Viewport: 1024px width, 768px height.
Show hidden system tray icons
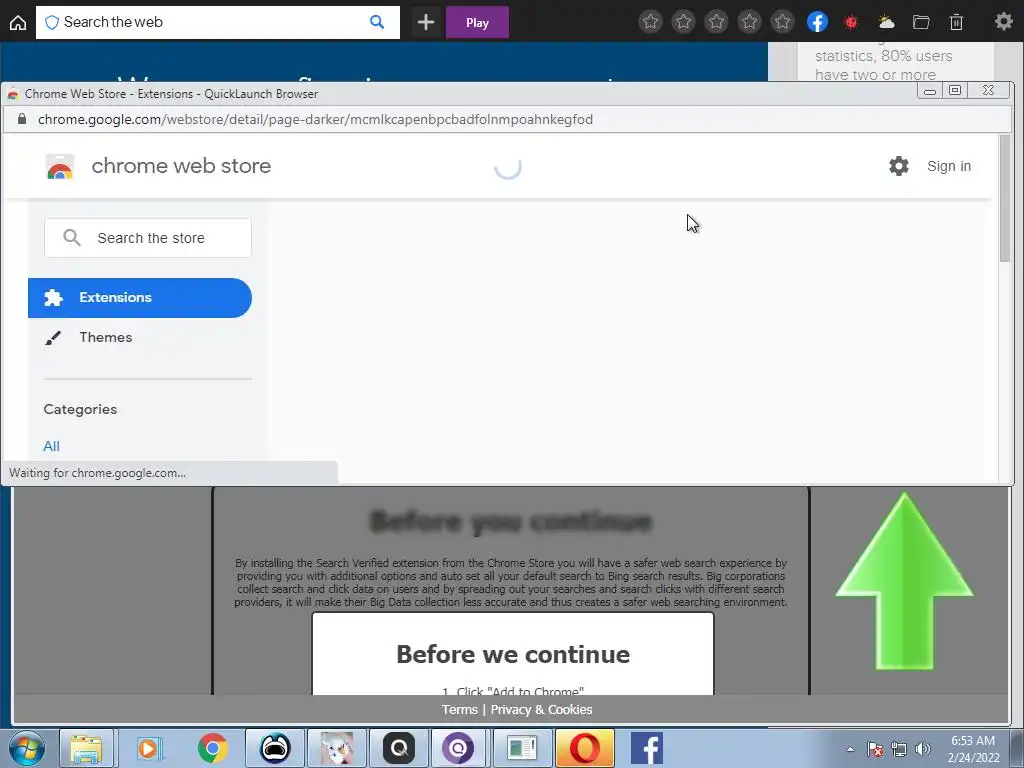850,749
